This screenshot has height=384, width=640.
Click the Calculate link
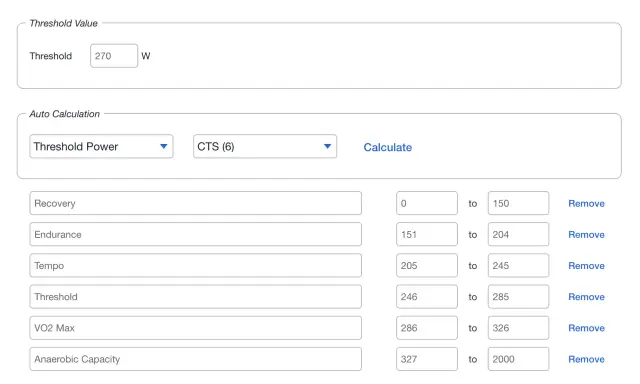[x=388, y=147]
